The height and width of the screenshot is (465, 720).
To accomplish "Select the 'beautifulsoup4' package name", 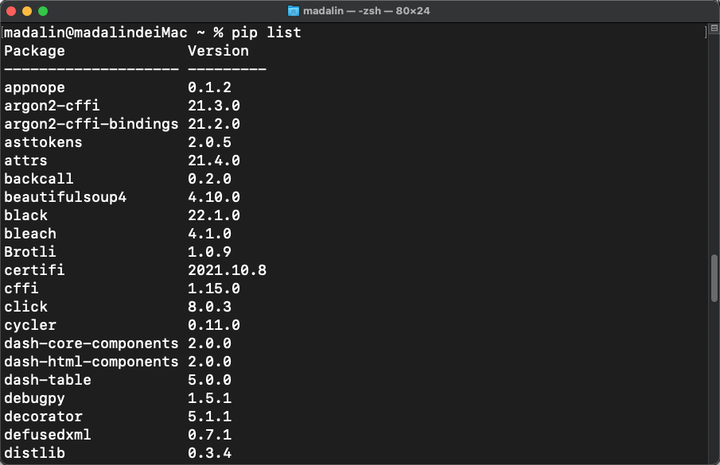I will point(65,197).
